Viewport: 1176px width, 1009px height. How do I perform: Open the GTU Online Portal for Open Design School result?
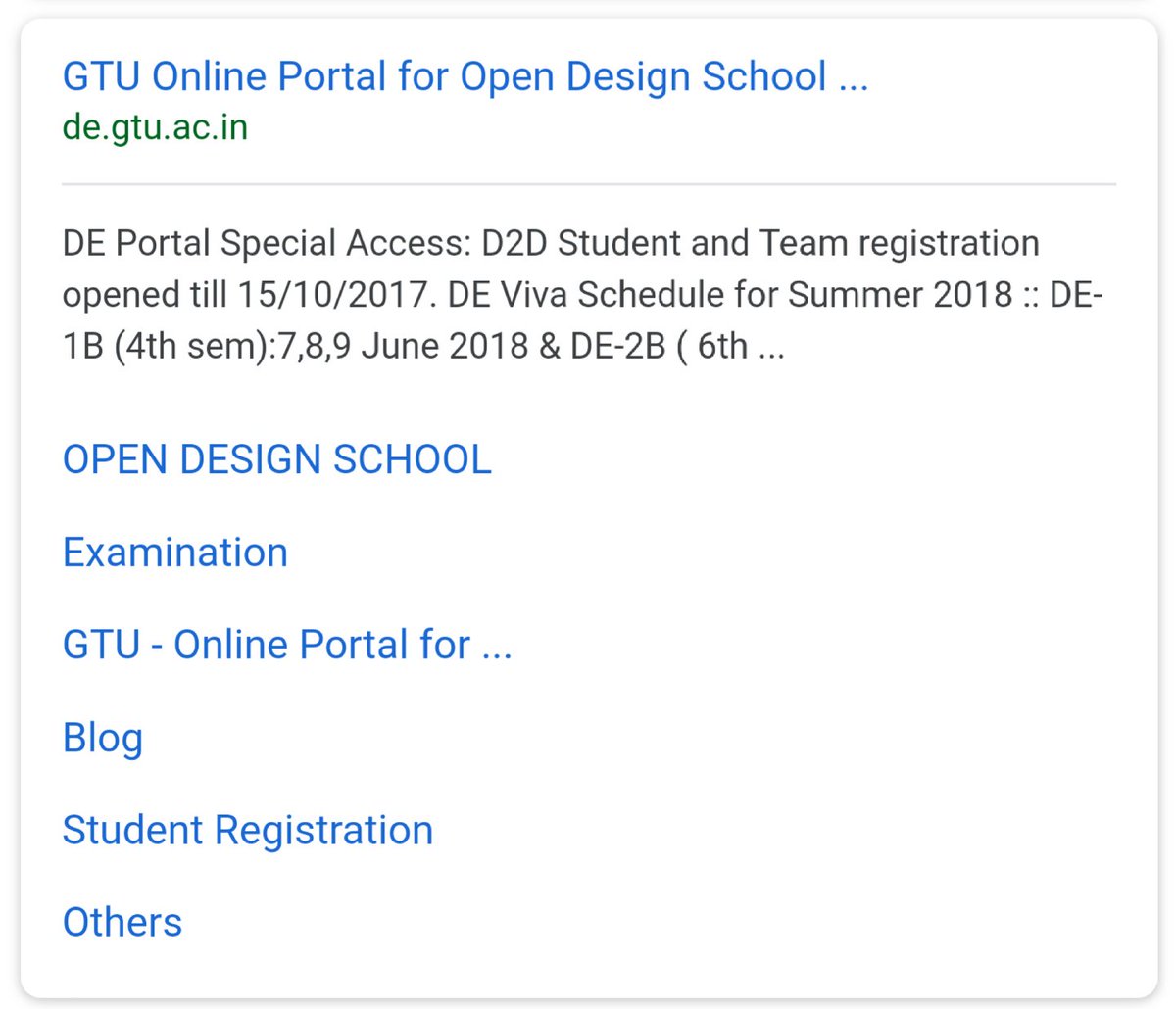(465, 76)
